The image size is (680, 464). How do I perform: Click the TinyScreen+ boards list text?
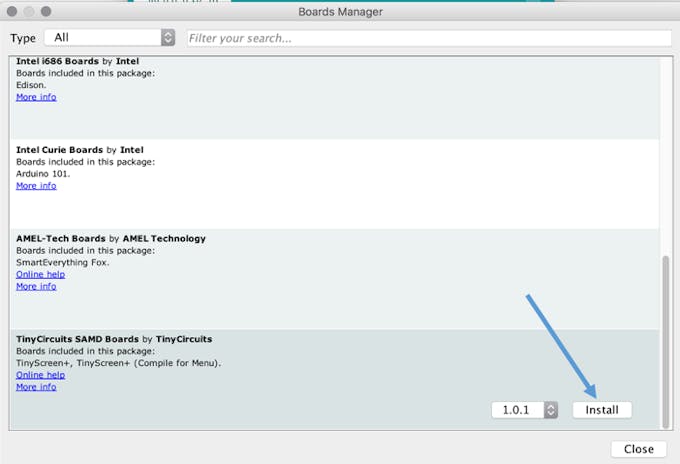click(118, 363)
